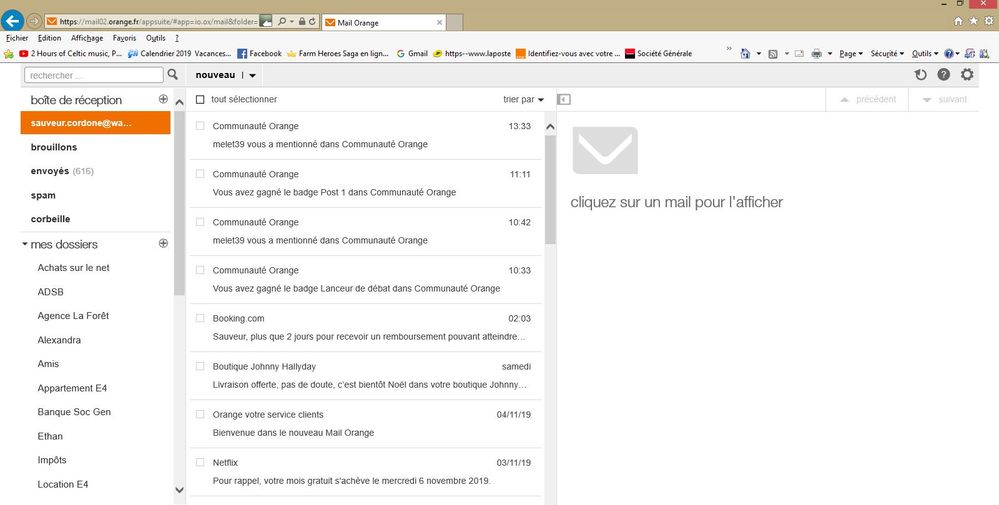
Task: Open the brouillons folder
Action: (54, 147)
